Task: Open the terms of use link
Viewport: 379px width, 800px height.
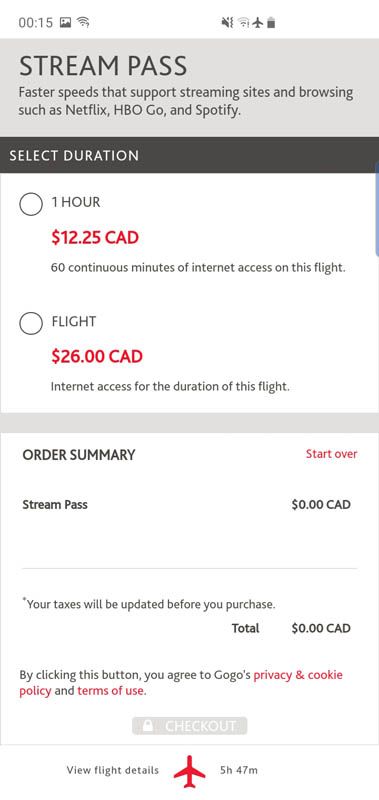Action: coord(111,691)
